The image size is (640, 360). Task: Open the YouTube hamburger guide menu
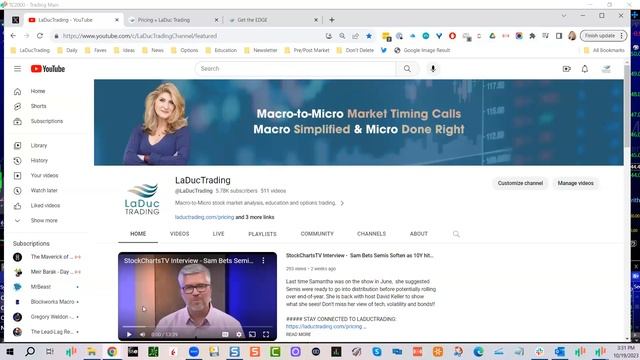point(17,69)
